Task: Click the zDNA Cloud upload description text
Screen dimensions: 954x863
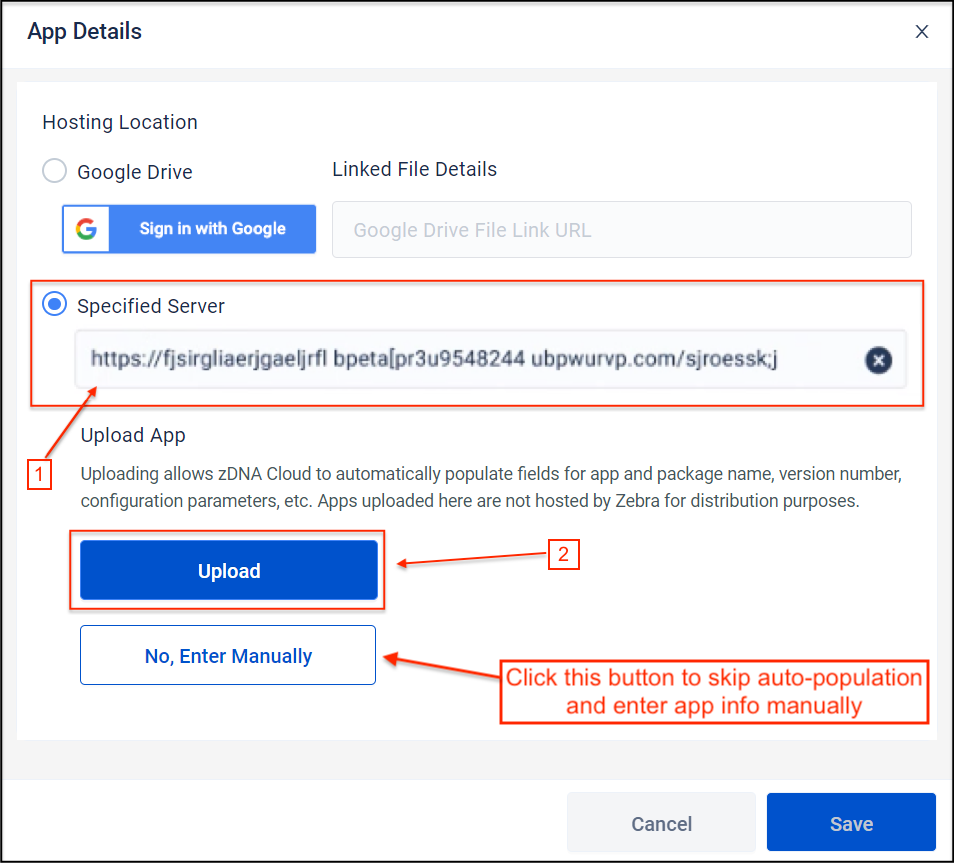Action: pyautogui.click(x=490, y=487)
